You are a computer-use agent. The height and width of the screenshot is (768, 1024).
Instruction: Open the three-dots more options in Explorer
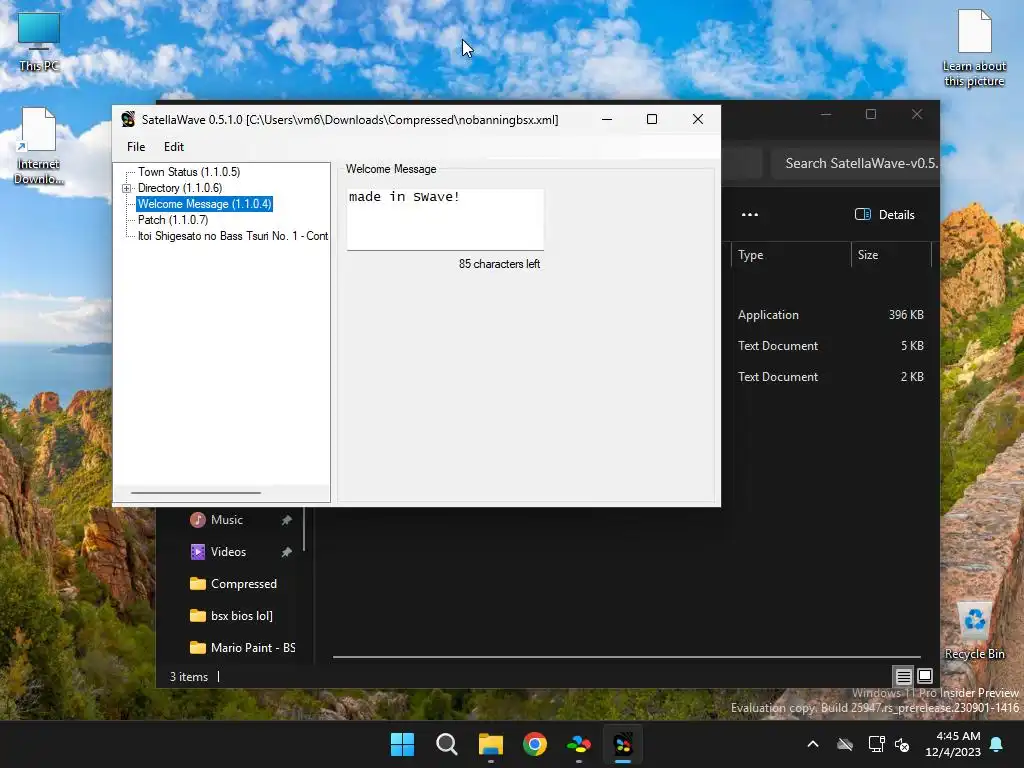[x=750, y=215]
